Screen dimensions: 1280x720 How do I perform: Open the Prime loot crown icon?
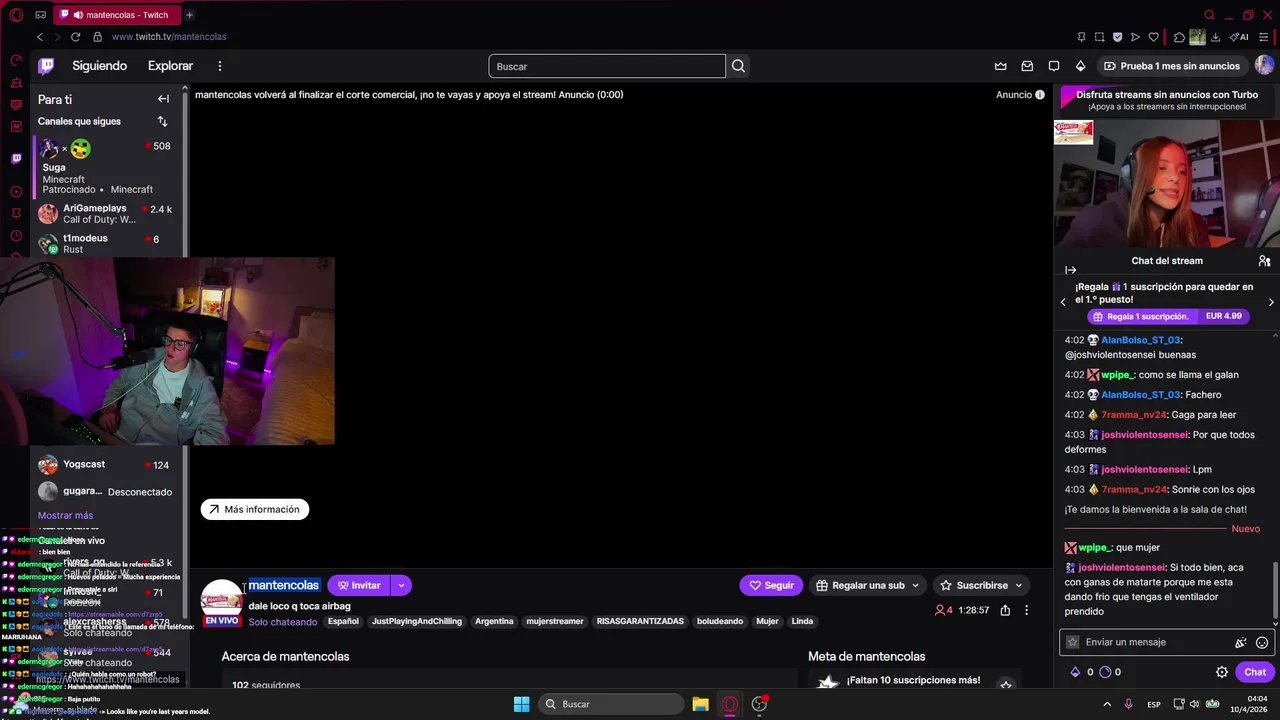click(x=1000, y=66)
